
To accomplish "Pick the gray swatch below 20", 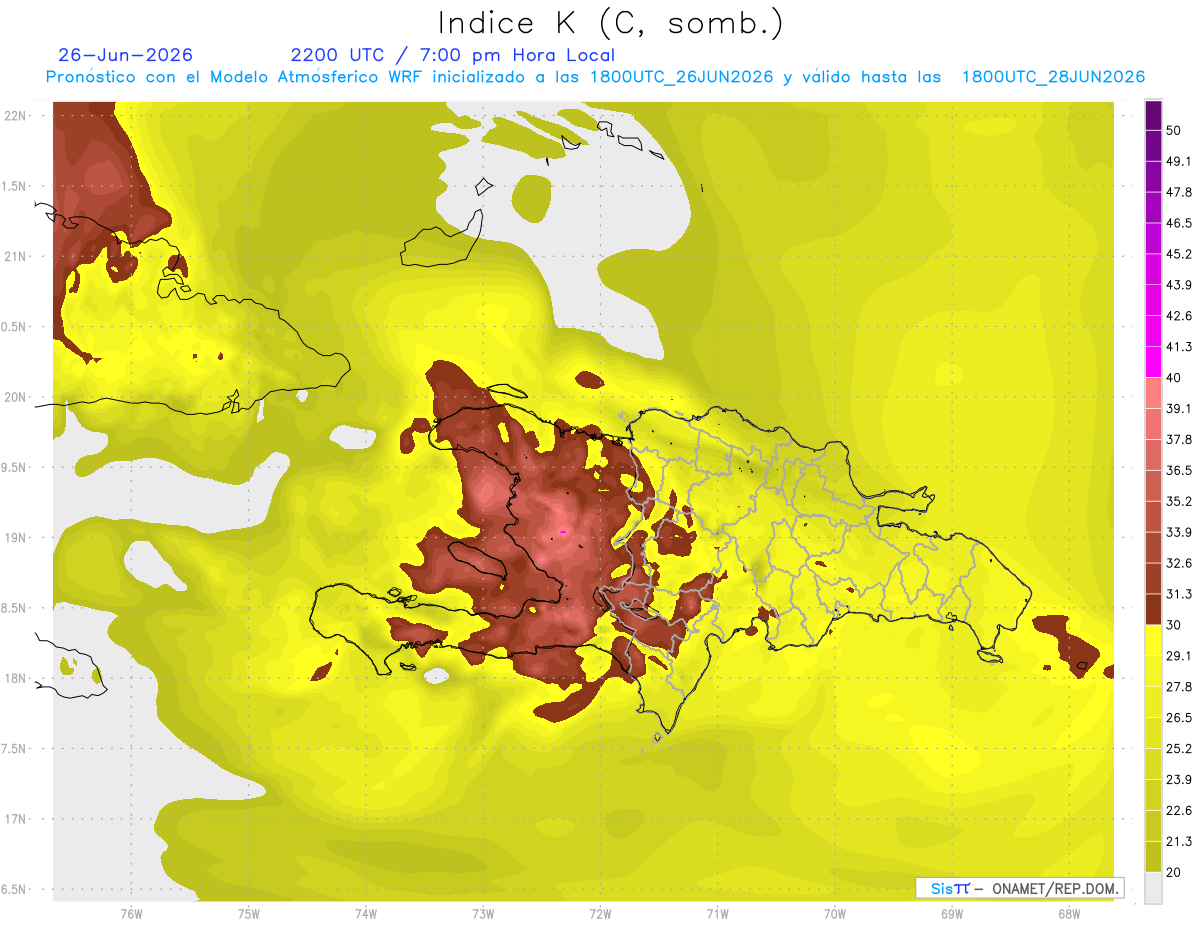I will point(1153,888).
